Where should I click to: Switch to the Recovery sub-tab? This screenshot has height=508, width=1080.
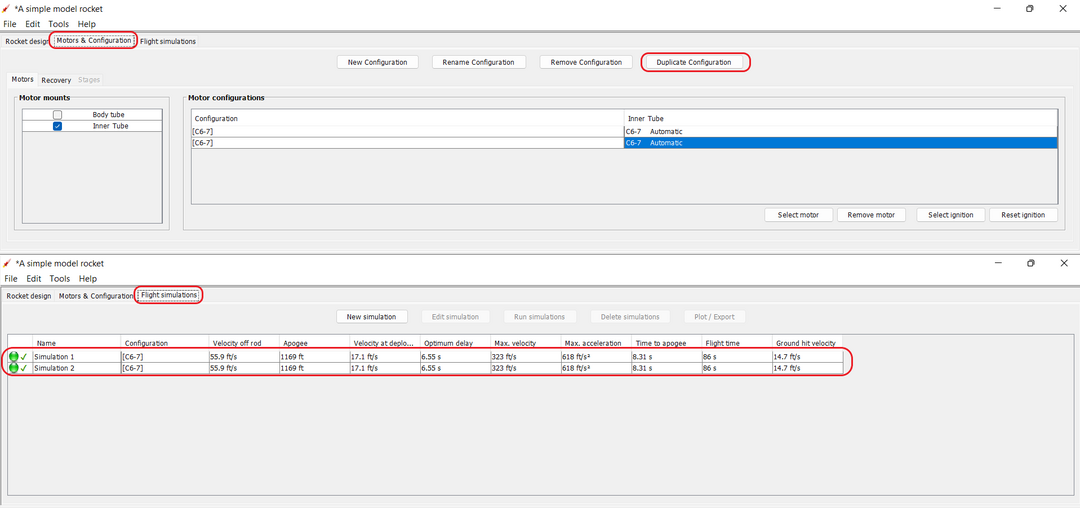click(56, 80)
